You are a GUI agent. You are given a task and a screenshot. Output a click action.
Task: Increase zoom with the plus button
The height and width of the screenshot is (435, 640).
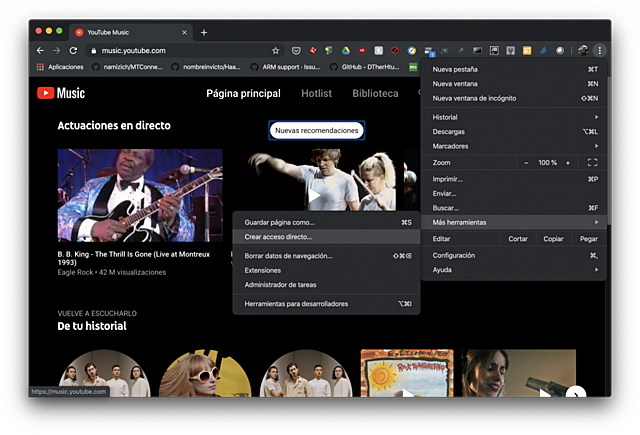coord(568,162)
